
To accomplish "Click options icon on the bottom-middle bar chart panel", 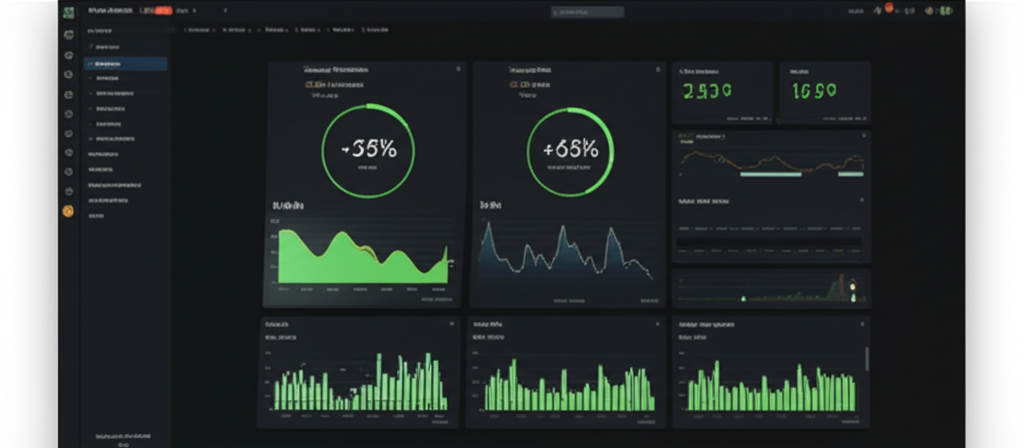I will click(658, 325).
